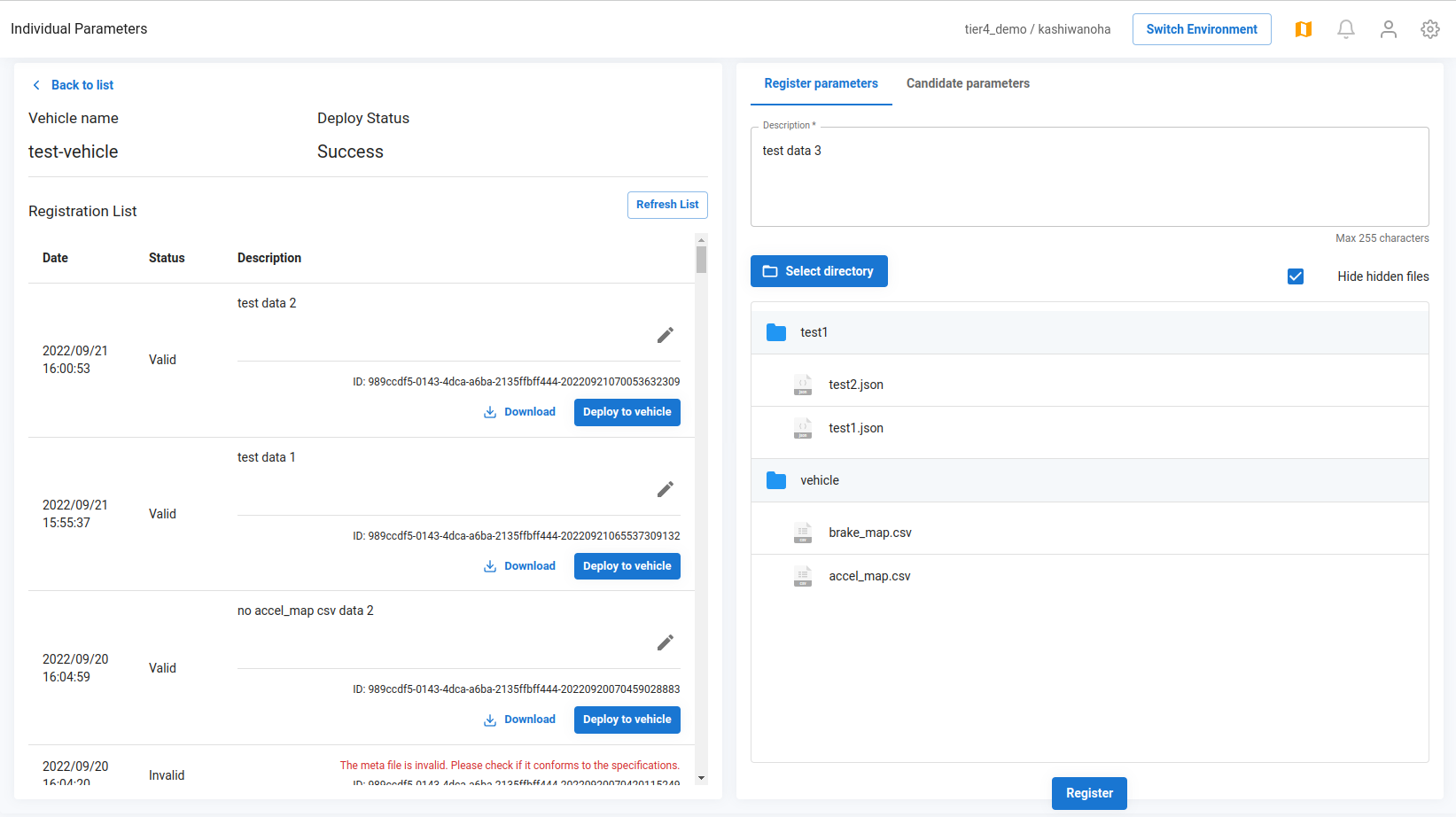This screenshot has height=817, width=1456.
Task: Click the JSON file icon beside test2.json
Action: [x=803, y=385]
